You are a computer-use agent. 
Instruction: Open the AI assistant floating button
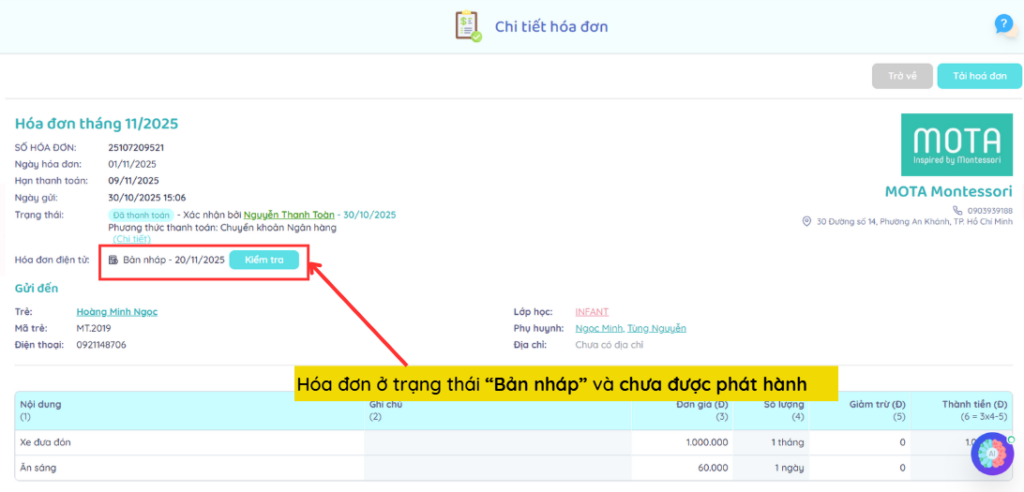(992, 453)
